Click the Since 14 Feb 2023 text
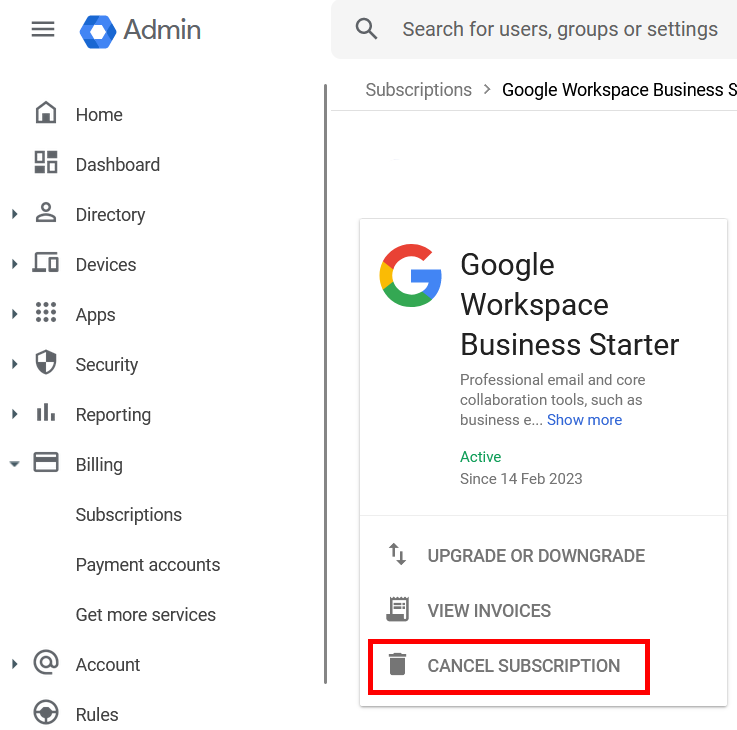 coord(521,479)
